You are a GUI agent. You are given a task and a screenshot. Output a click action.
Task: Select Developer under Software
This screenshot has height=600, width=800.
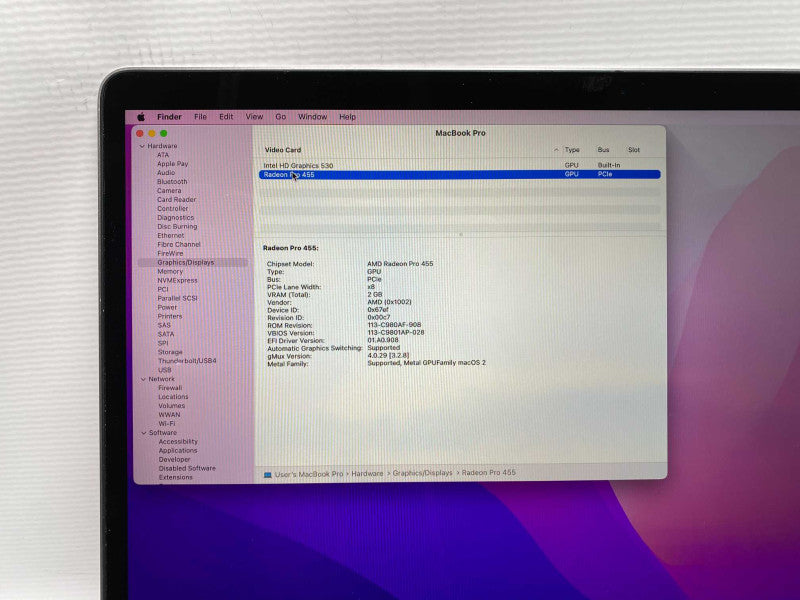pyautogui.click(x=174, y=459)
